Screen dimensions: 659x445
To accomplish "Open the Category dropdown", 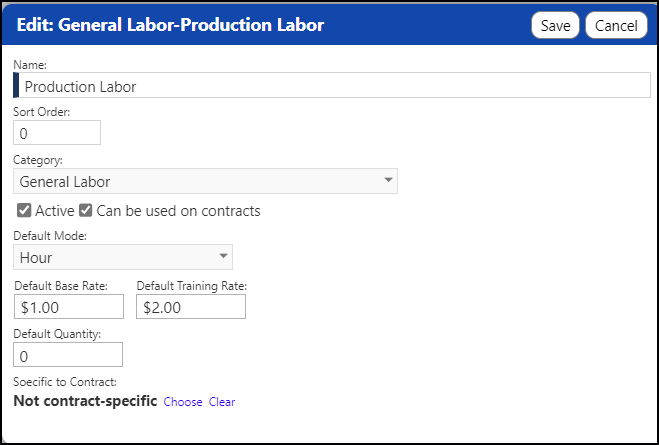I will (x=205, y=181).
